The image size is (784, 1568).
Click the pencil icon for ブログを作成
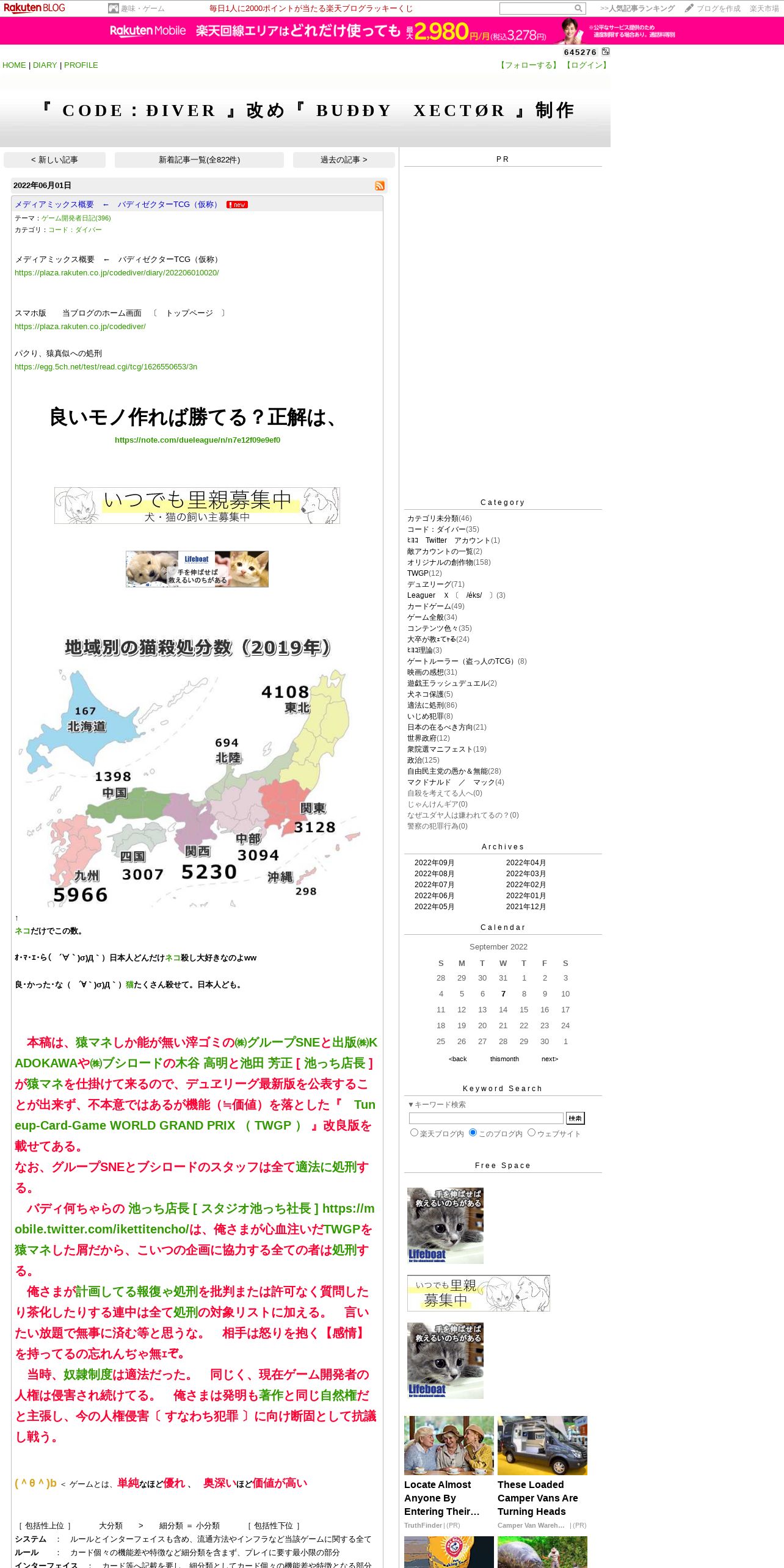pos(689,9)
